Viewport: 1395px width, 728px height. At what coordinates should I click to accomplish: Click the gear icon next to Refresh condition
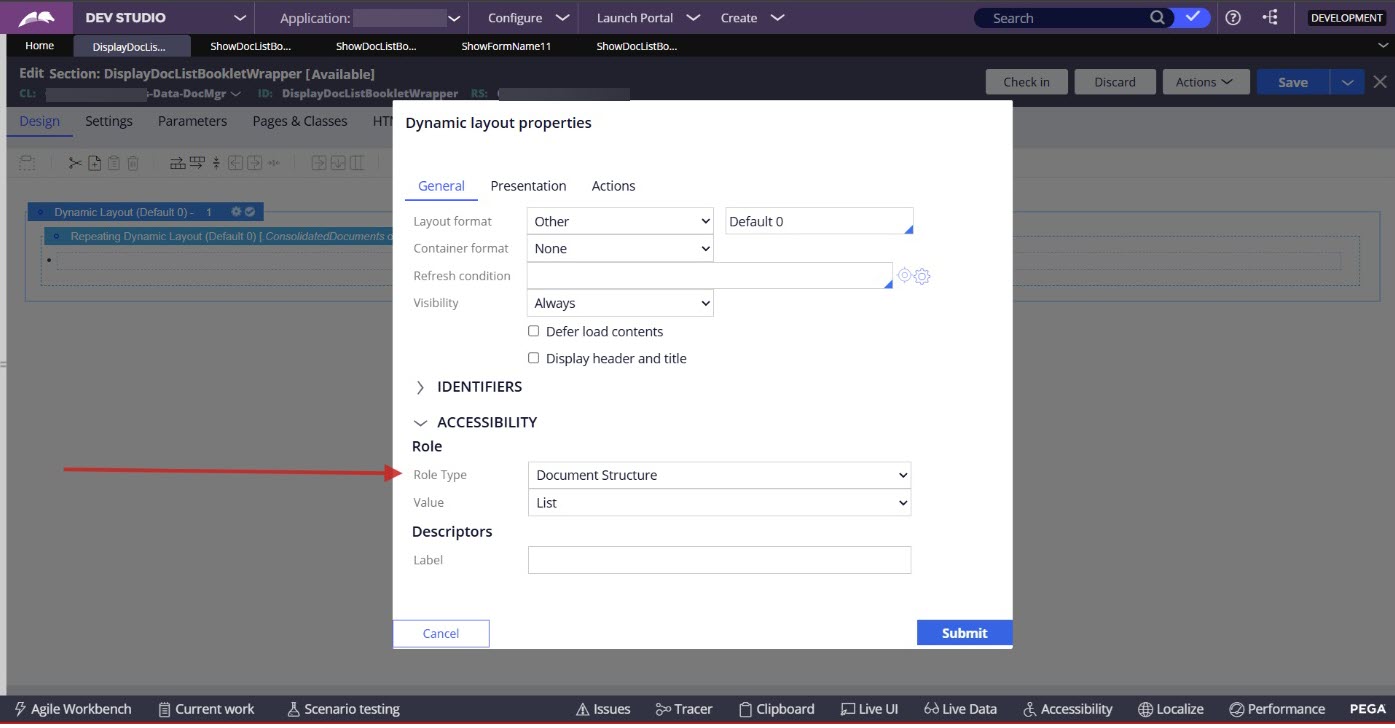[922, 276]
